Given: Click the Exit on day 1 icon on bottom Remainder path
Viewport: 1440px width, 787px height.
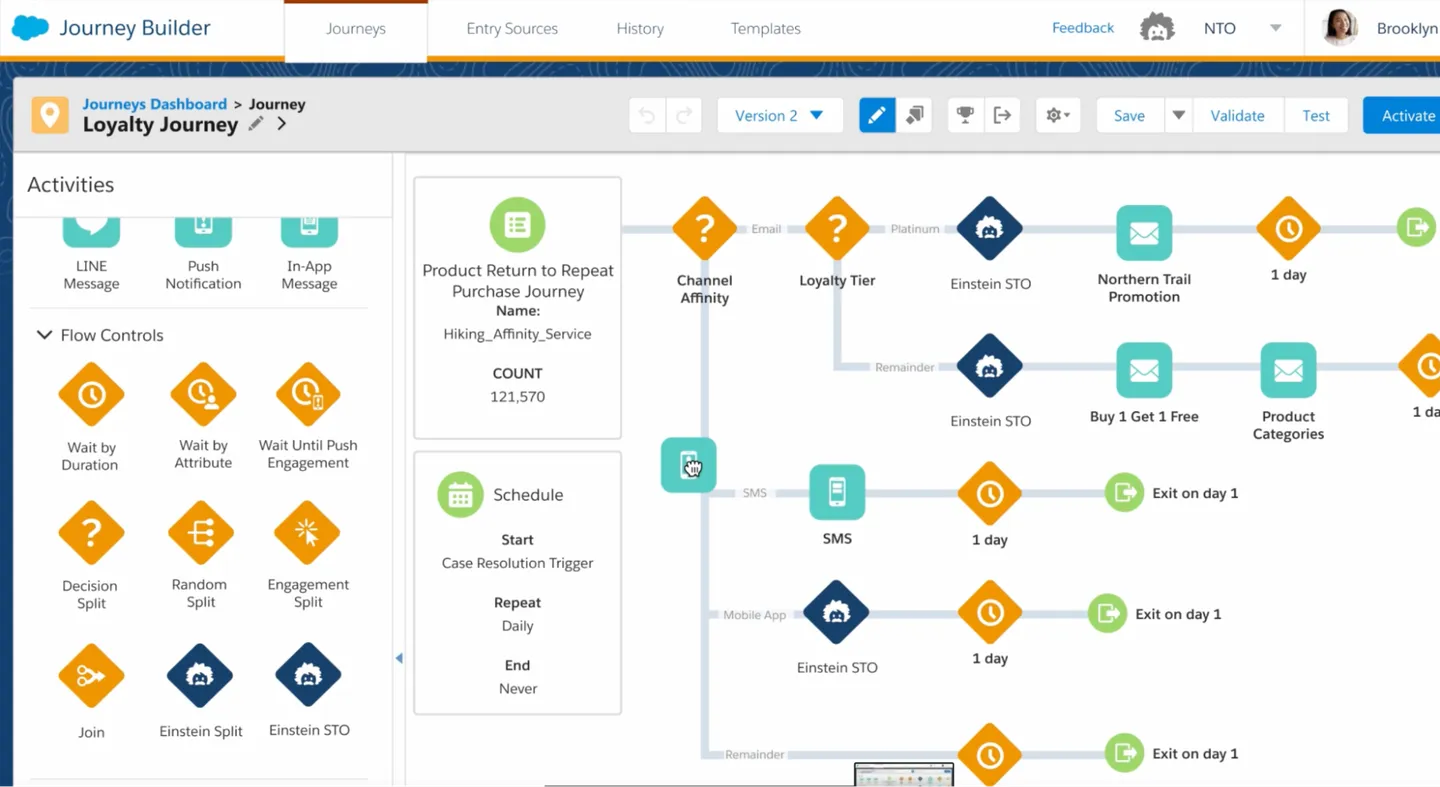Looking at the screenshot, I should (x=1125, y=753).
